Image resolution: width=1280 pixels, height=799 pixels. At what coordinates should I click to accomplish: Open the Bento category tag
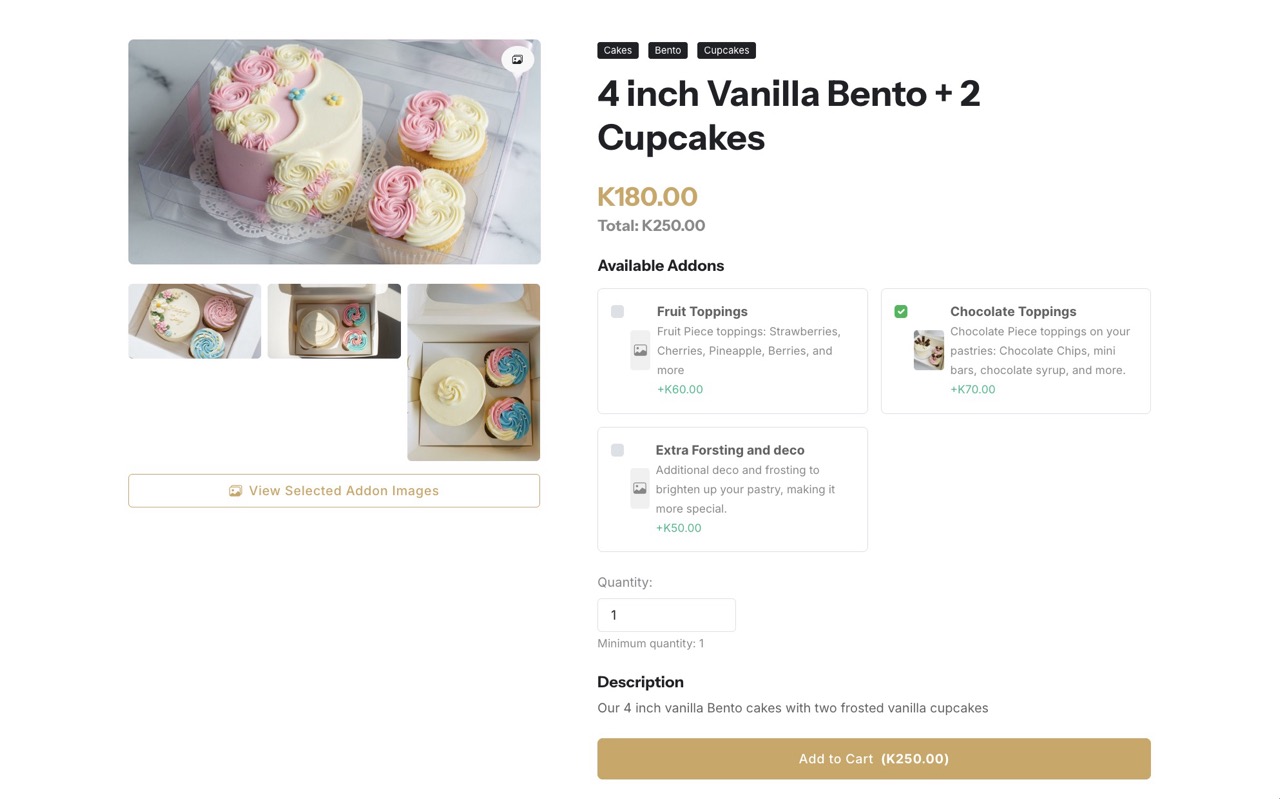point(667,50)
